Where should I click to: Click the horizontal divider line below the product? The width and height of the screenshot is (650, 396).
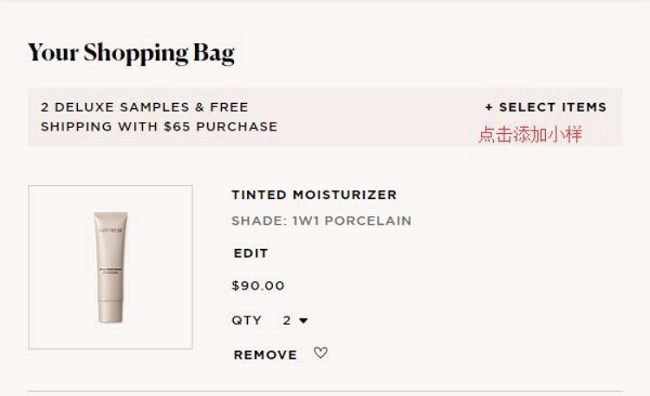point(325,391)
